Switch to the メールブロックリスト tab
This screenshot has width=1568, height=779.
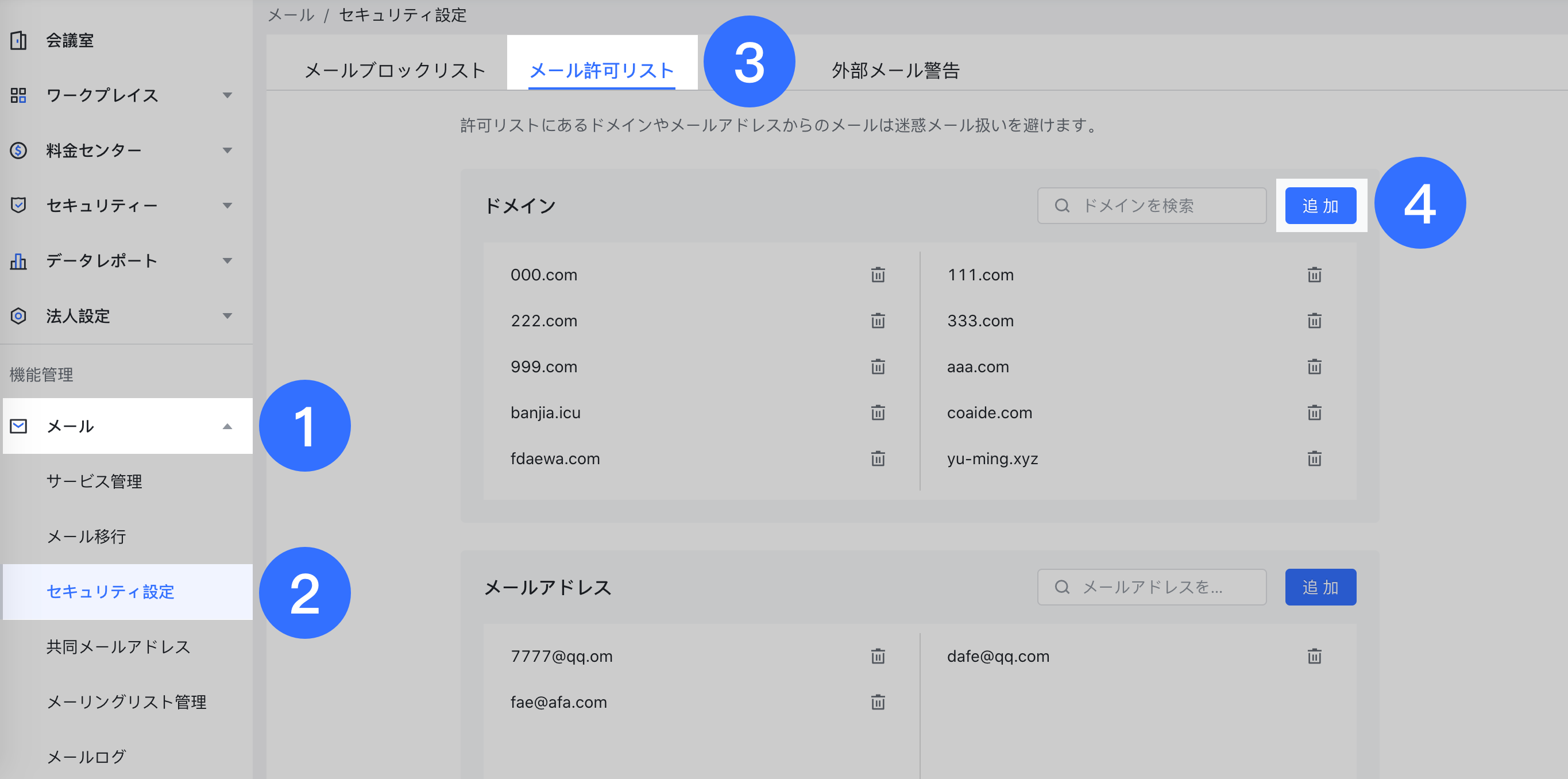[x=395, y=70]
